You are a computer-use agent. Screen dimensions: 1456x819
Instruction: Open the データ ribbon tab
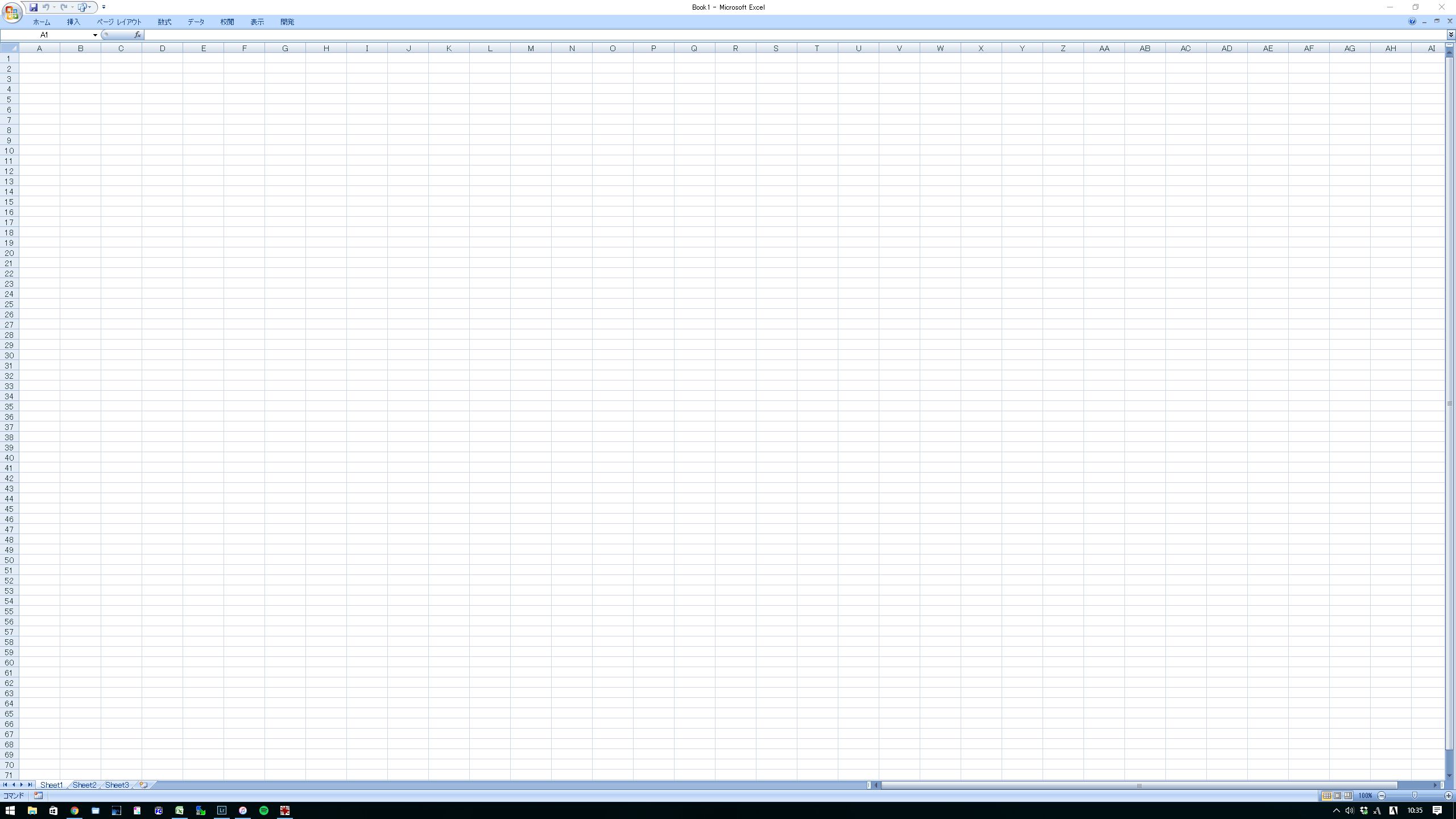(196, 22)
